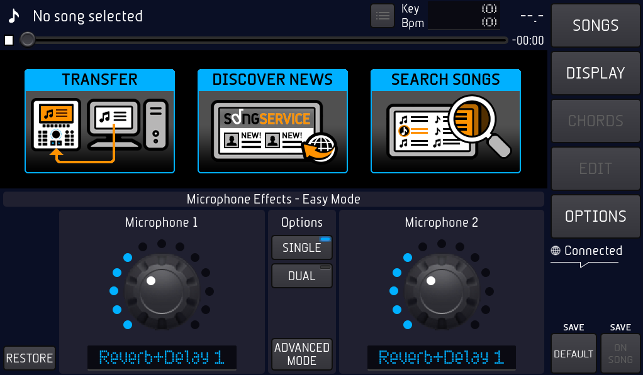Open the Transfer tile with computer icon

coord(100,121)
